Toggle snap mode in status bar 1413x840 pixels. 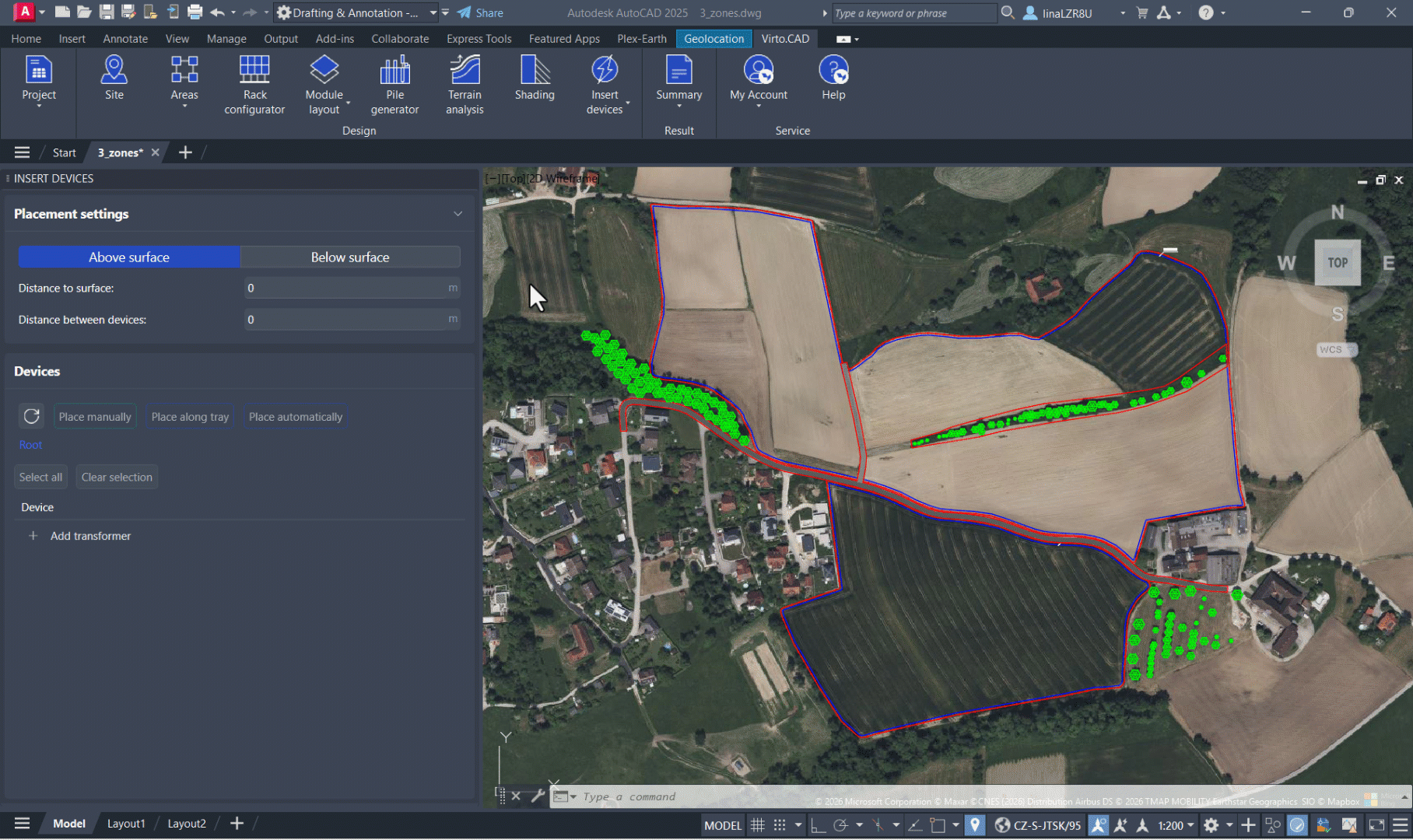coord(780,825)
